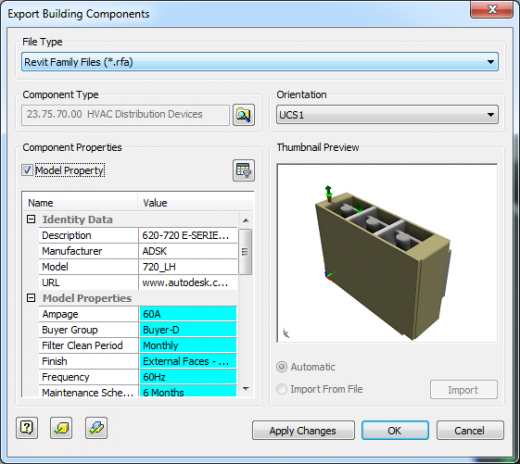The image size is (520, 464).
Task: Click the Component Type browse icon
Action: tap(244, 115)
